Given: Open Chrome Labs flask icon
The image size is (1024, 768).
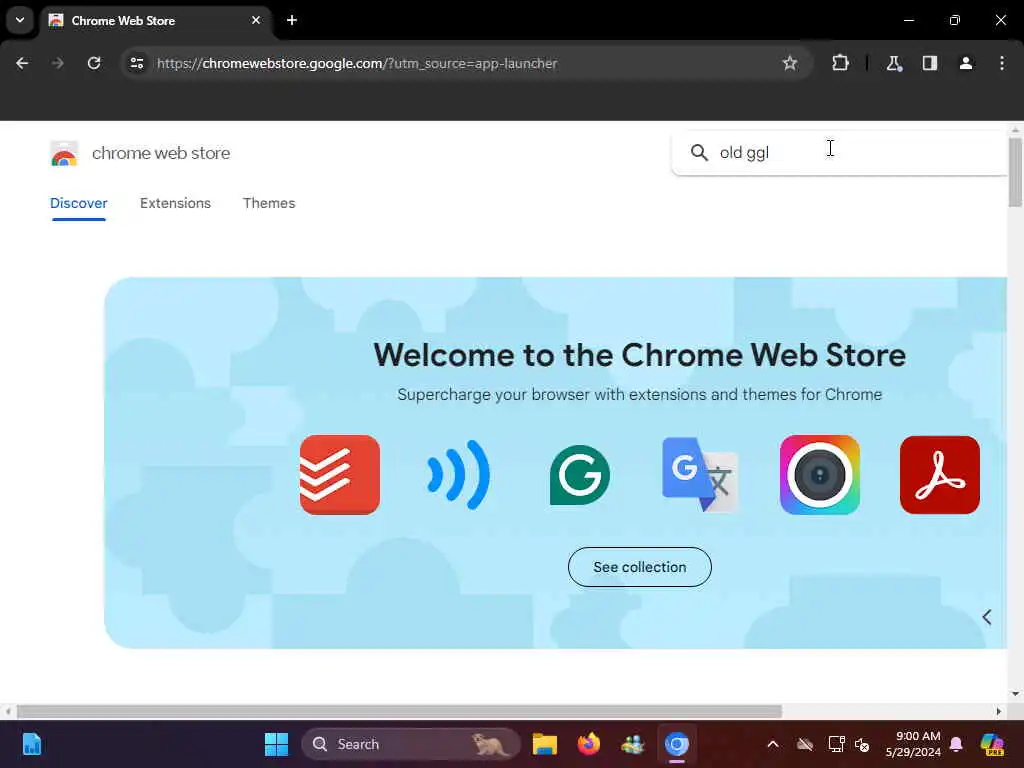Looking at the screenshot, I should pos(893,63).
